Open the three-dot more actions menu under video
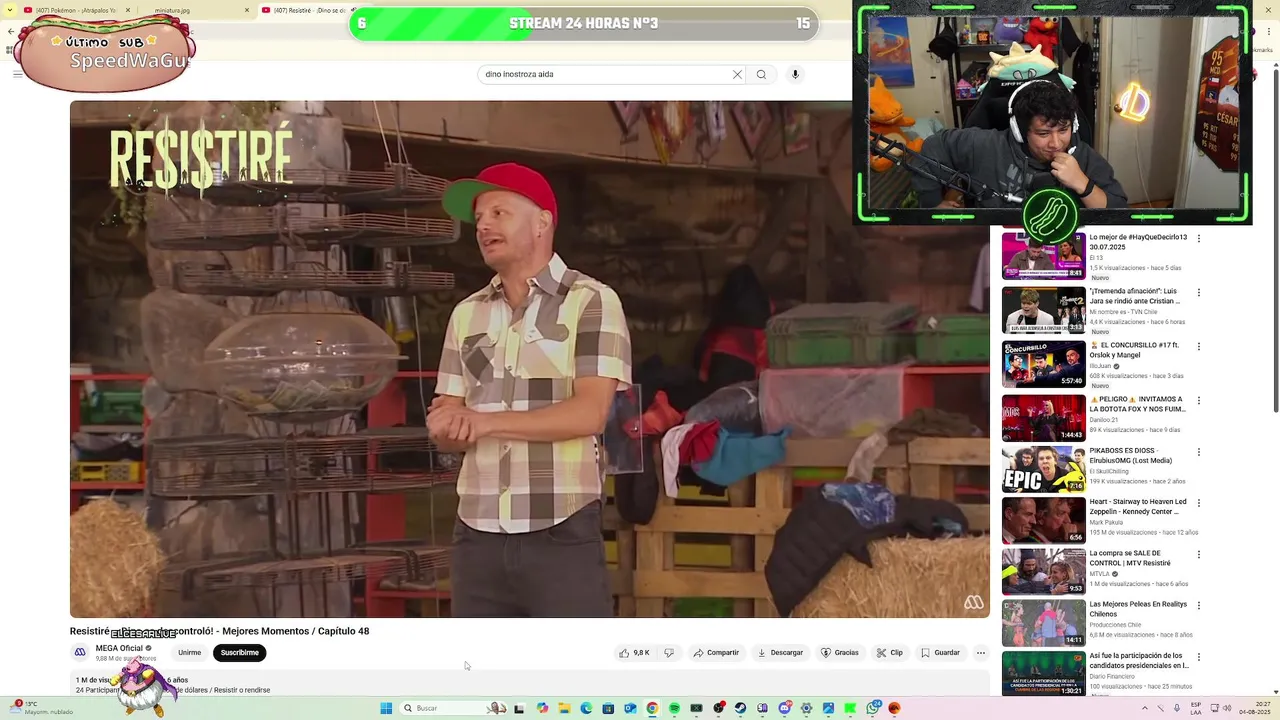This screenshot has height=720, width=1280. click(981, 653)
